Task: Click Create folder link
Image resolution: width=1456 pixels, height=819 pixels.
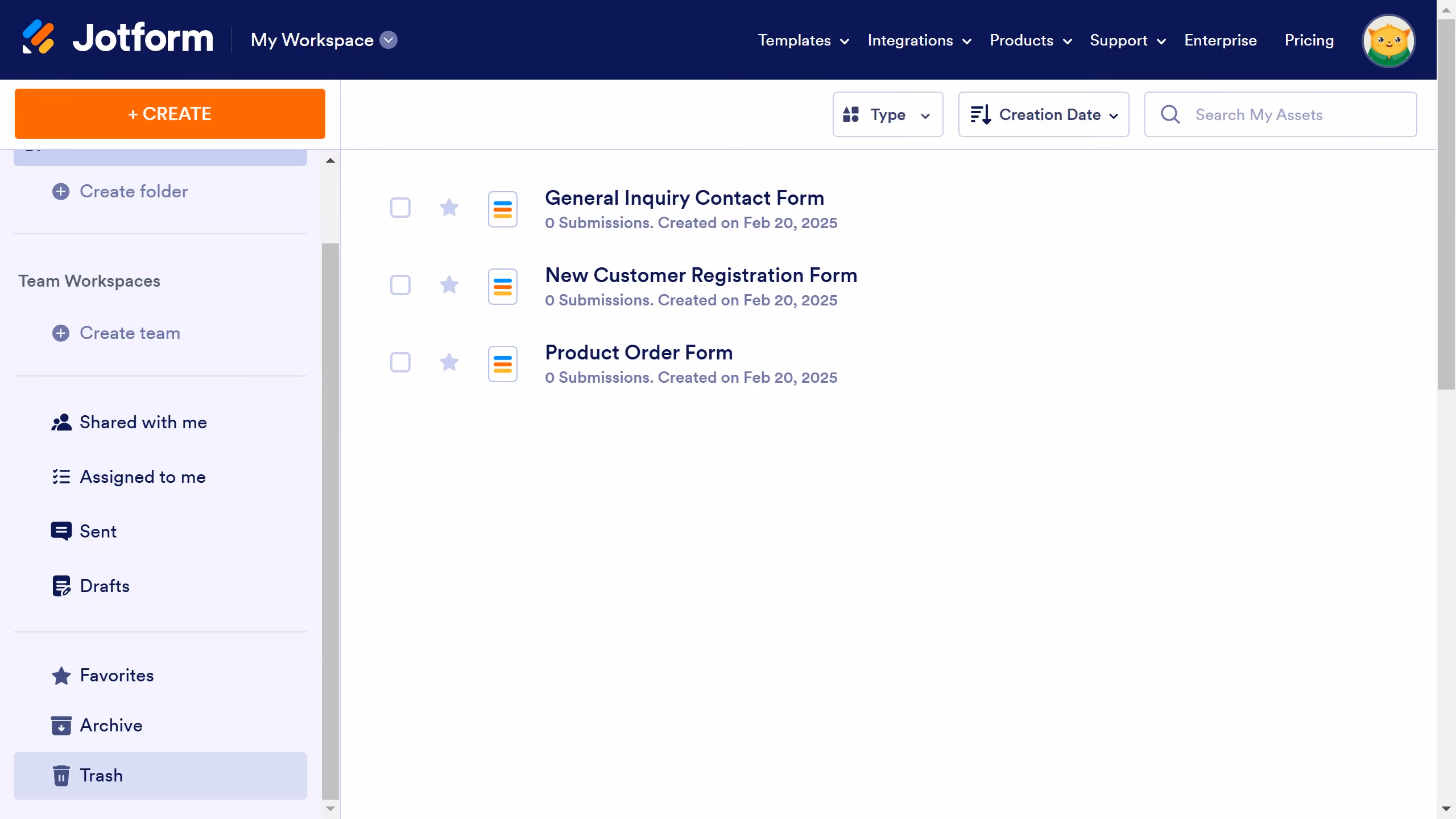Action: (x=134, y=192)
